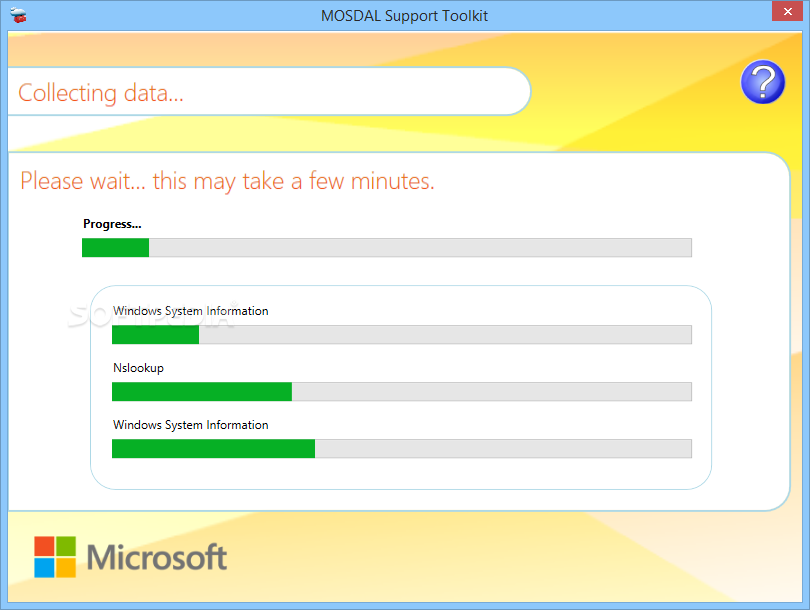The width and height of the screenshot is (810, 610).
Task: Click the last Windows System Information progress bar
Action: (x=401, y=448)
